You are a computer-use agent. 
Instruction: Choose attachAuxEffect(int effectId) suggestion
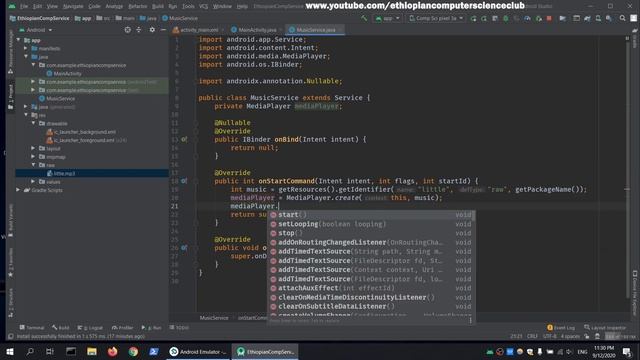pos(370,288)
